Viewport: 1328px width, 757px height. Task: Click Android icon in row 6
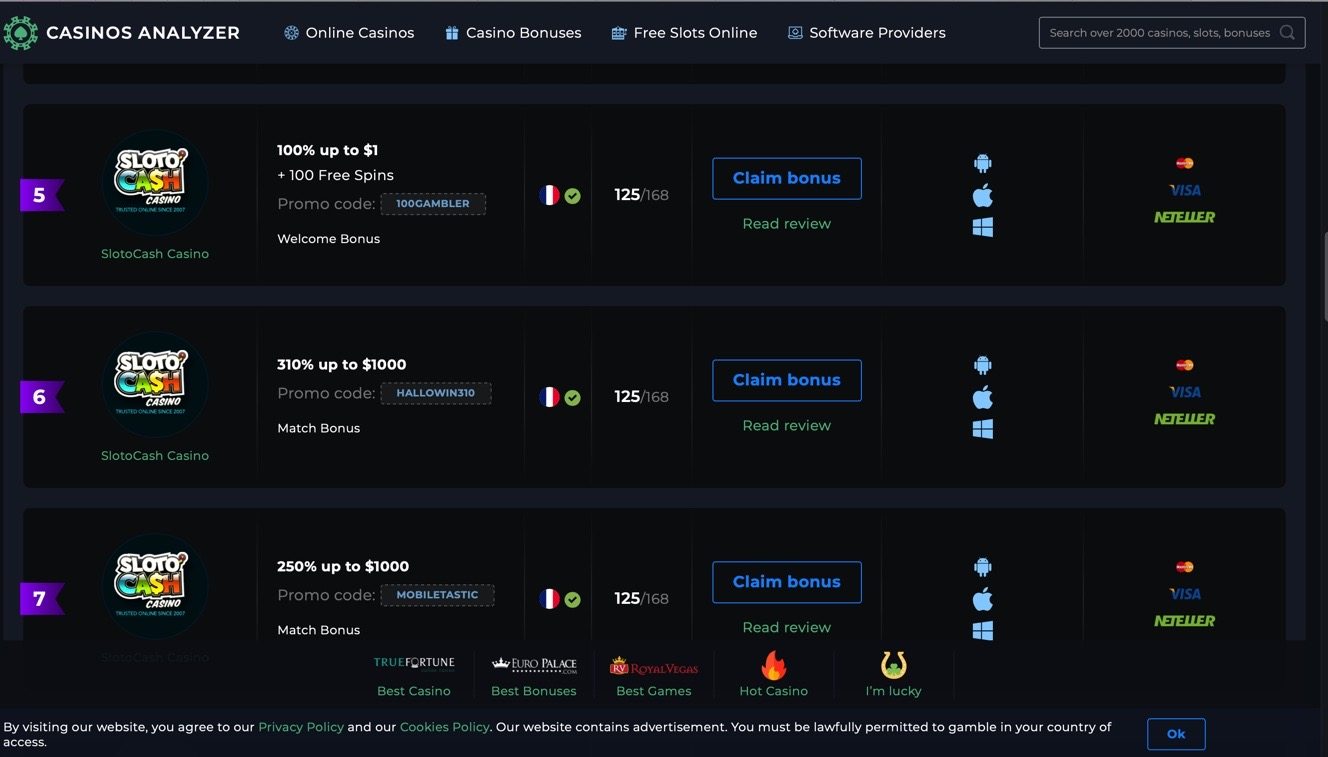click(x=983, y=365)
